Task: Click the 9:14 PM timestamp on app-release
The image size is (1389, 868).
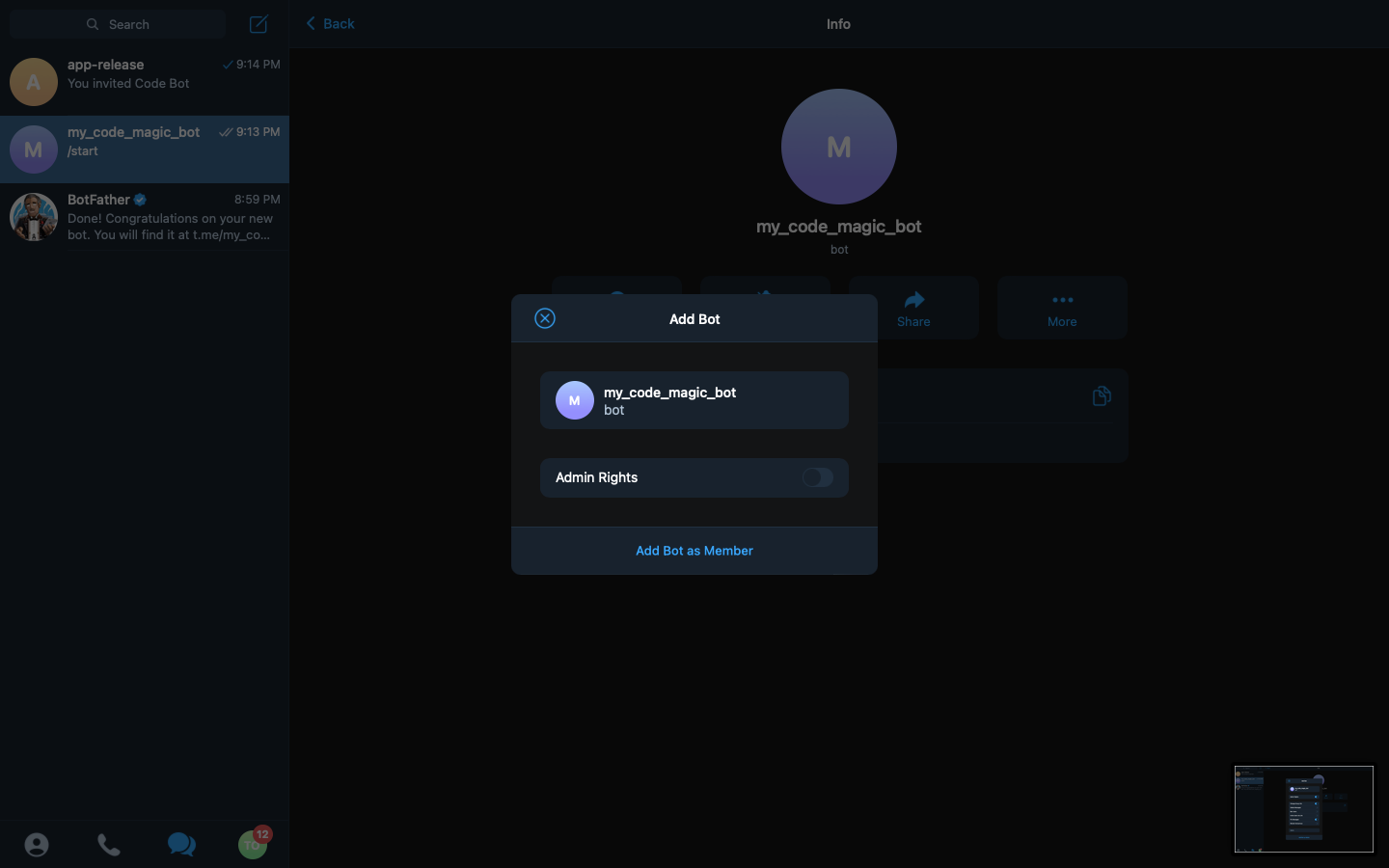Action: point(259,65)
